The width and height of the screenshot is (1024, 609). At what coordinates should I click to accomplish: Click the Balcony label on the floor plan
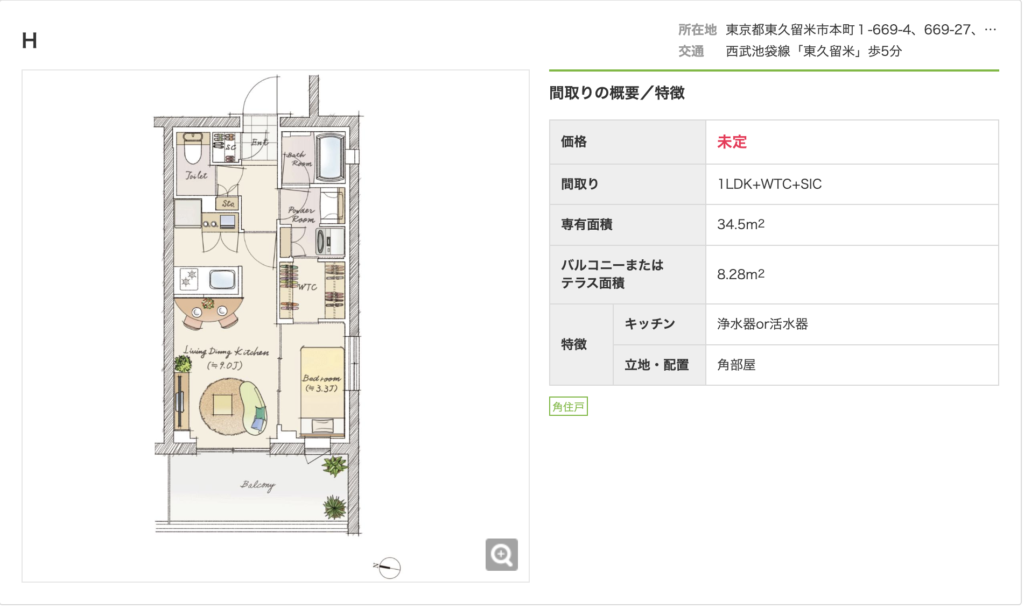tap(257, 486)
